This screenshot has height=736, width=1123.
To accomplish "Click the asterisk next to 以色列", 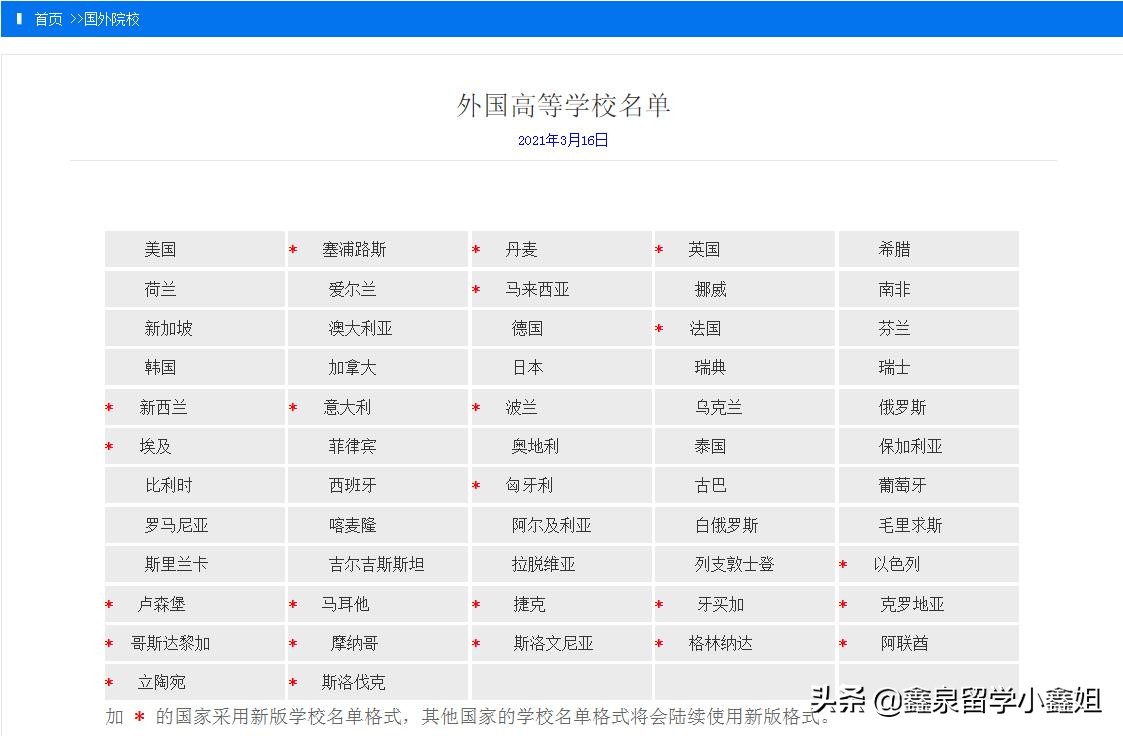I will tap(841, 564).
